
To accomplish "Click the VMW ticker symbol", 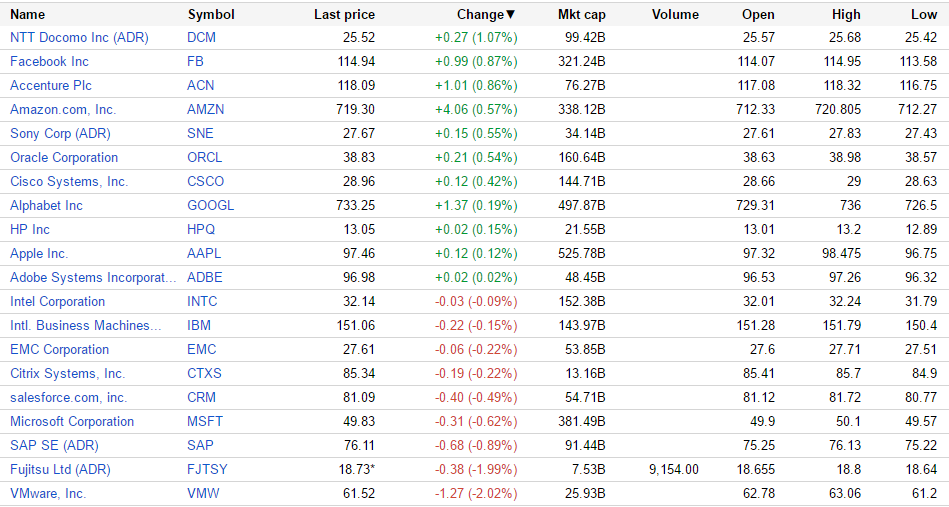I will pos(203,493).
